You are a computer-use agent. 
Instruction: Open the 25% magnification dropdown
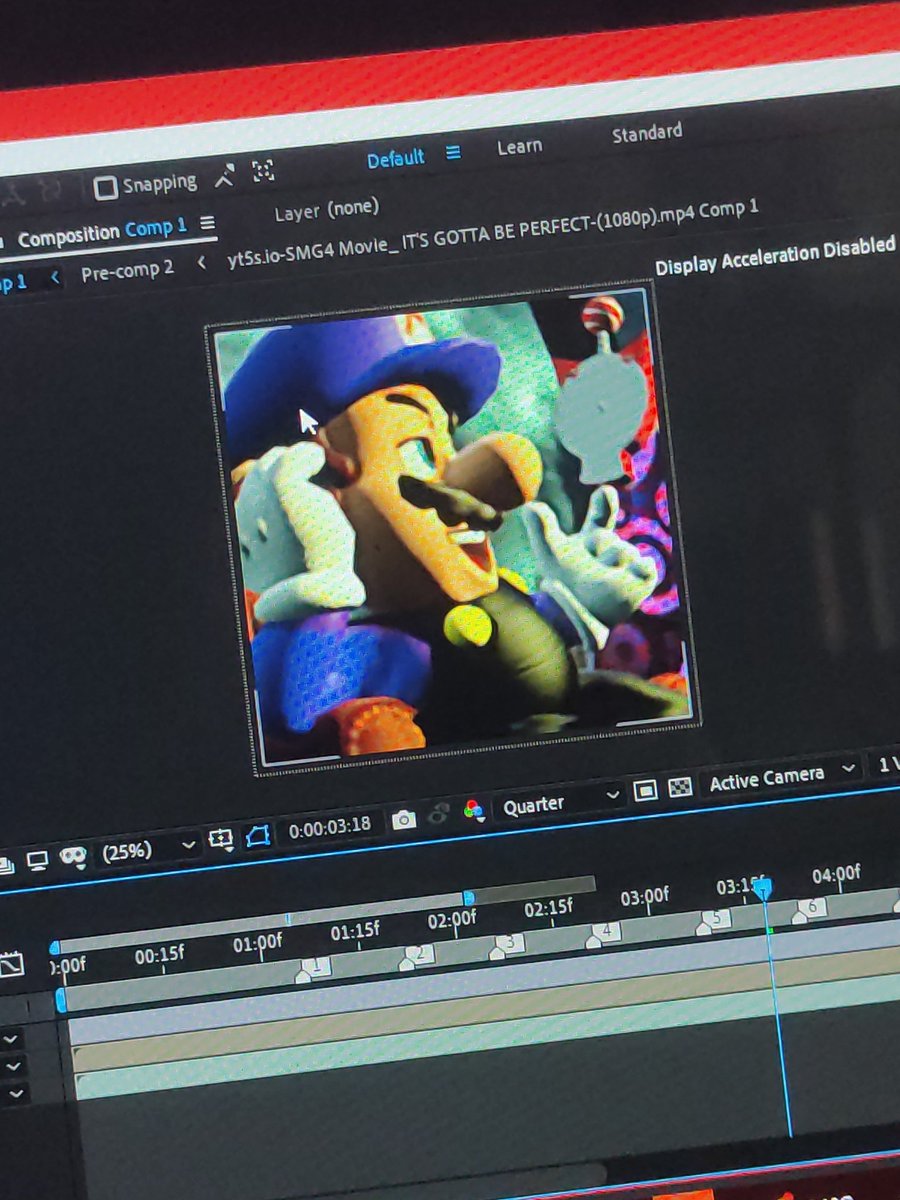point(148,851)
